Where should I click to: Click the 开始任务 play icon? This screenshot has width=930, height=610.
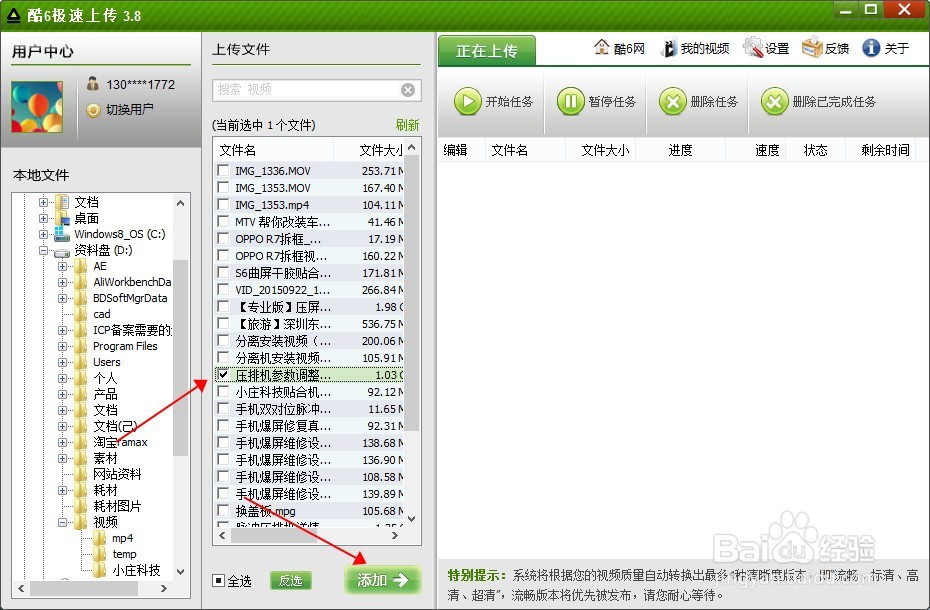(x=467, y=101)
